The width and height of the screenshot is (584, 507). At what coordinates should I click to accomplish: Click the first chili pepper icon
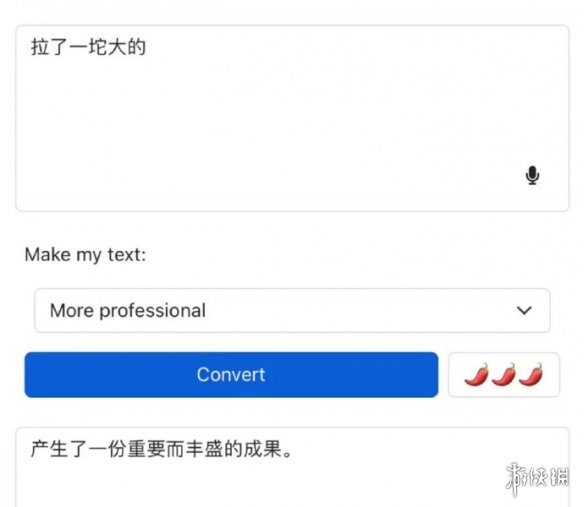pyautogui.click(x=477, y=374)
